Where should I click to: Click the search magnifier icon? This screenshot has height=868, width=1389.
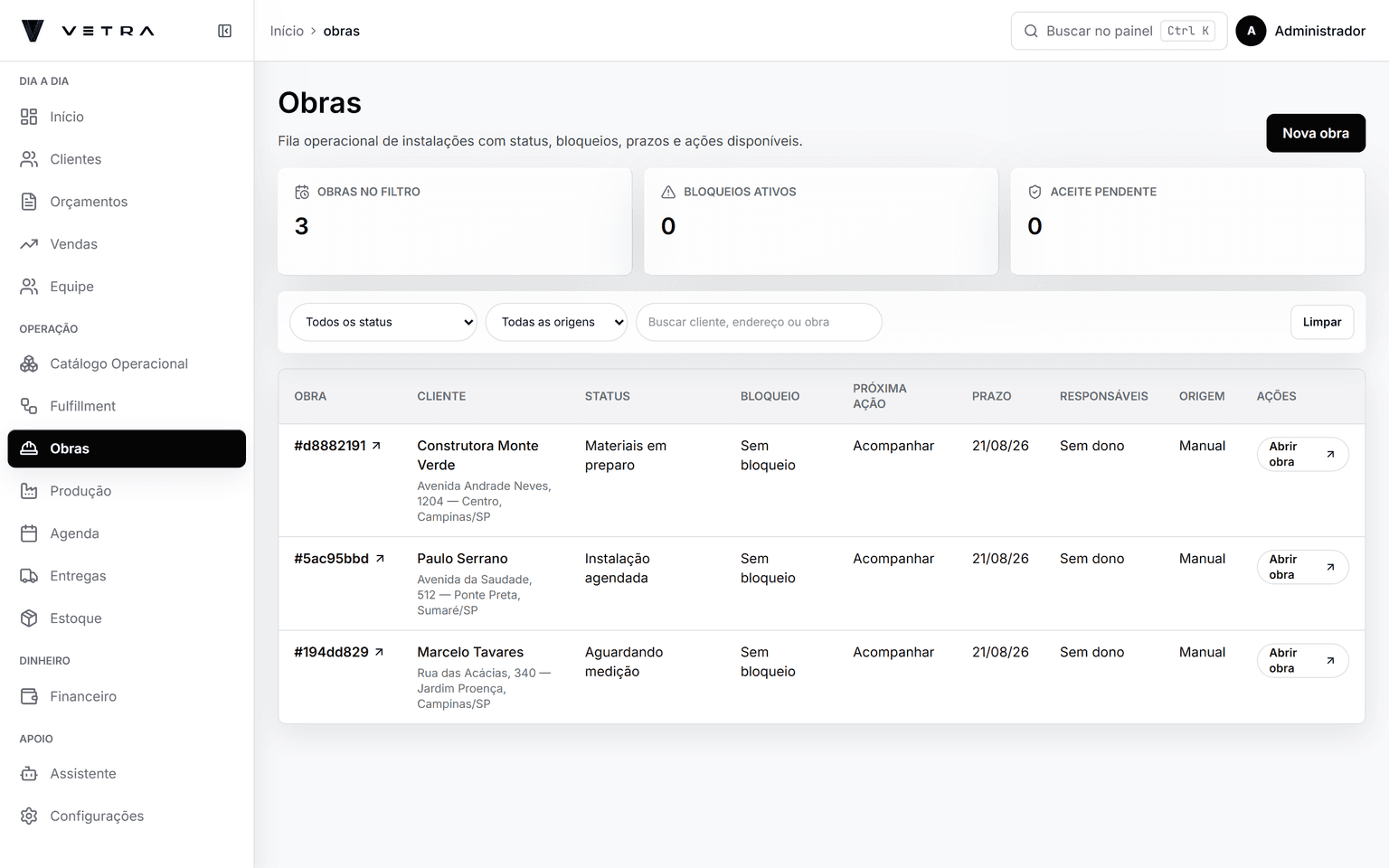pos(1031,31)
